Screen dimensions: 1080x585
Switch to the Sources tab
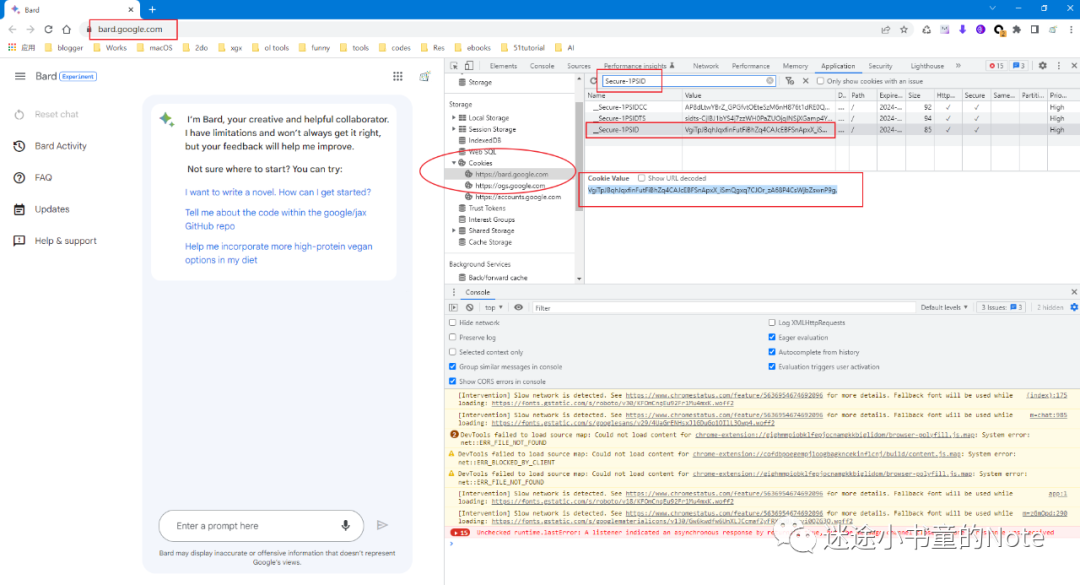point(579,66)
